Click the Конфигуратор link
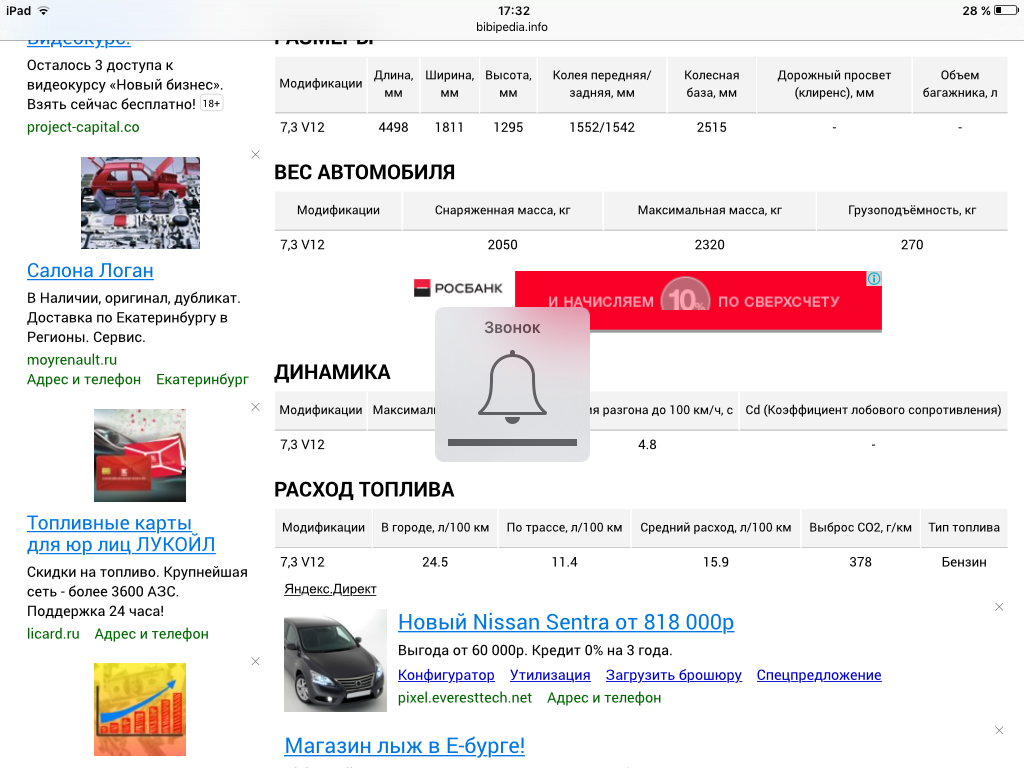This screenshot has height=768, width=1024. (446, 675)
